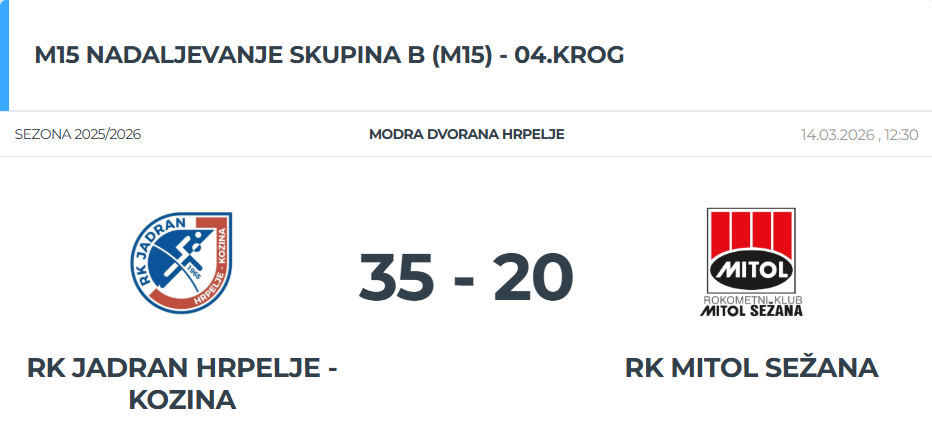932x446 pixels.
Task: Click the blue accent bar beside the title
Action: click(4, 56)
